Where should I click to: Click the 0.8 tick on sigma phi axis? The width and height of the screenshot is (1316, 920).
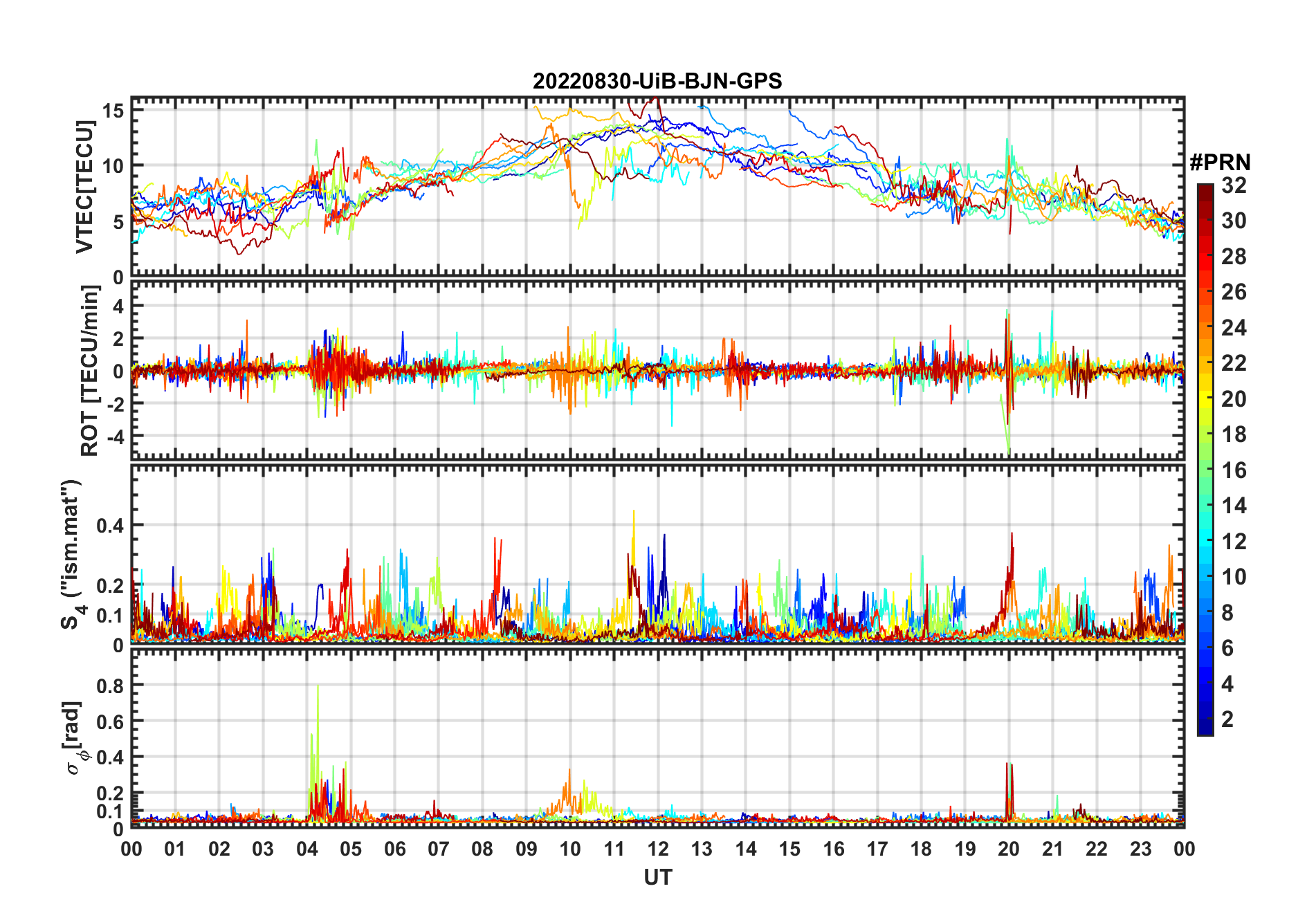(110, 686)
